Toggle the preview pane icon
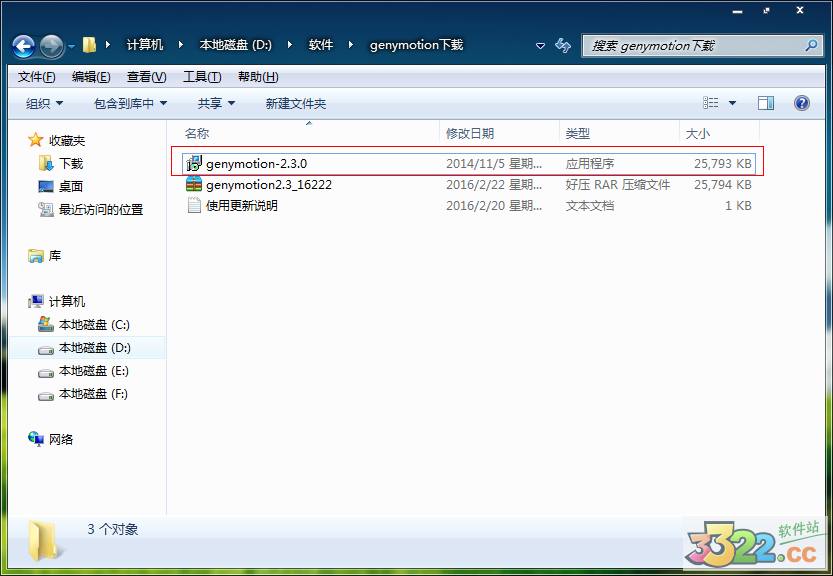Viewport: 833px width, 576px height. [766, 103]
